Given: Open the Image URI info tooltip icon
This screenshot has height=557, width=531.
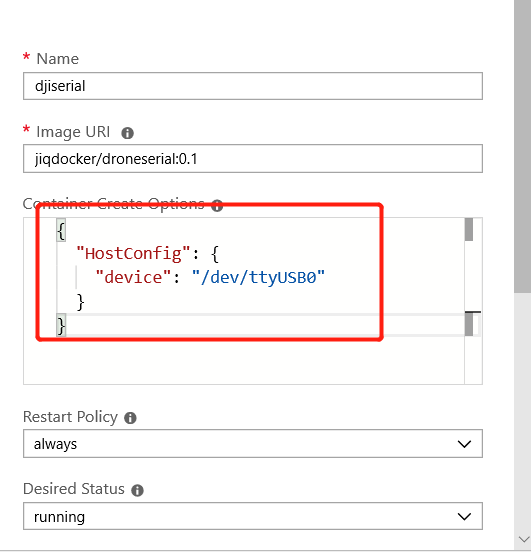Looking at the screenshot, I should (128, 133).
